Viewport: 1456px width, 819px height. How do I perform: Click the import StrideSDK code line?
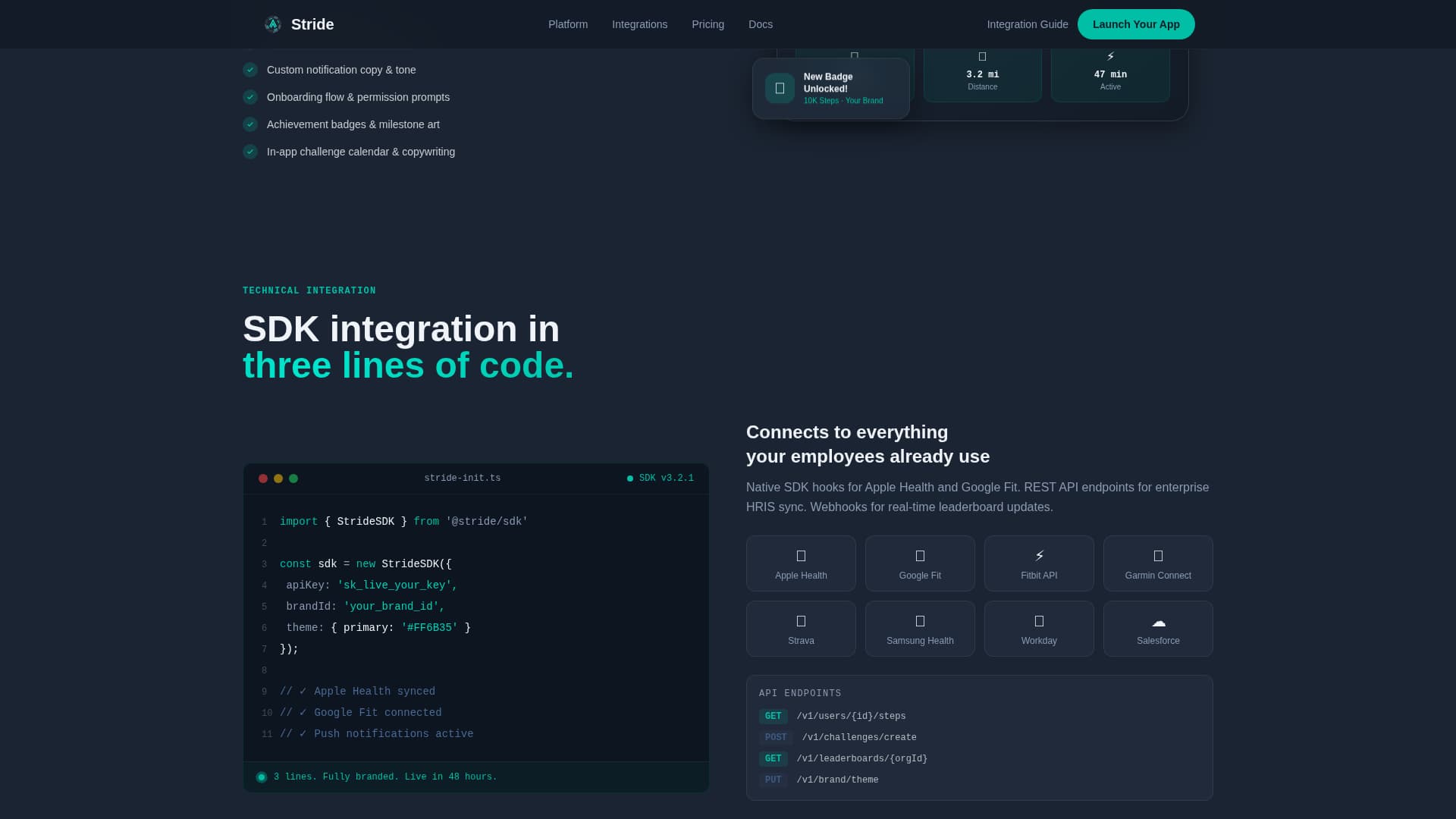point(403,522)
